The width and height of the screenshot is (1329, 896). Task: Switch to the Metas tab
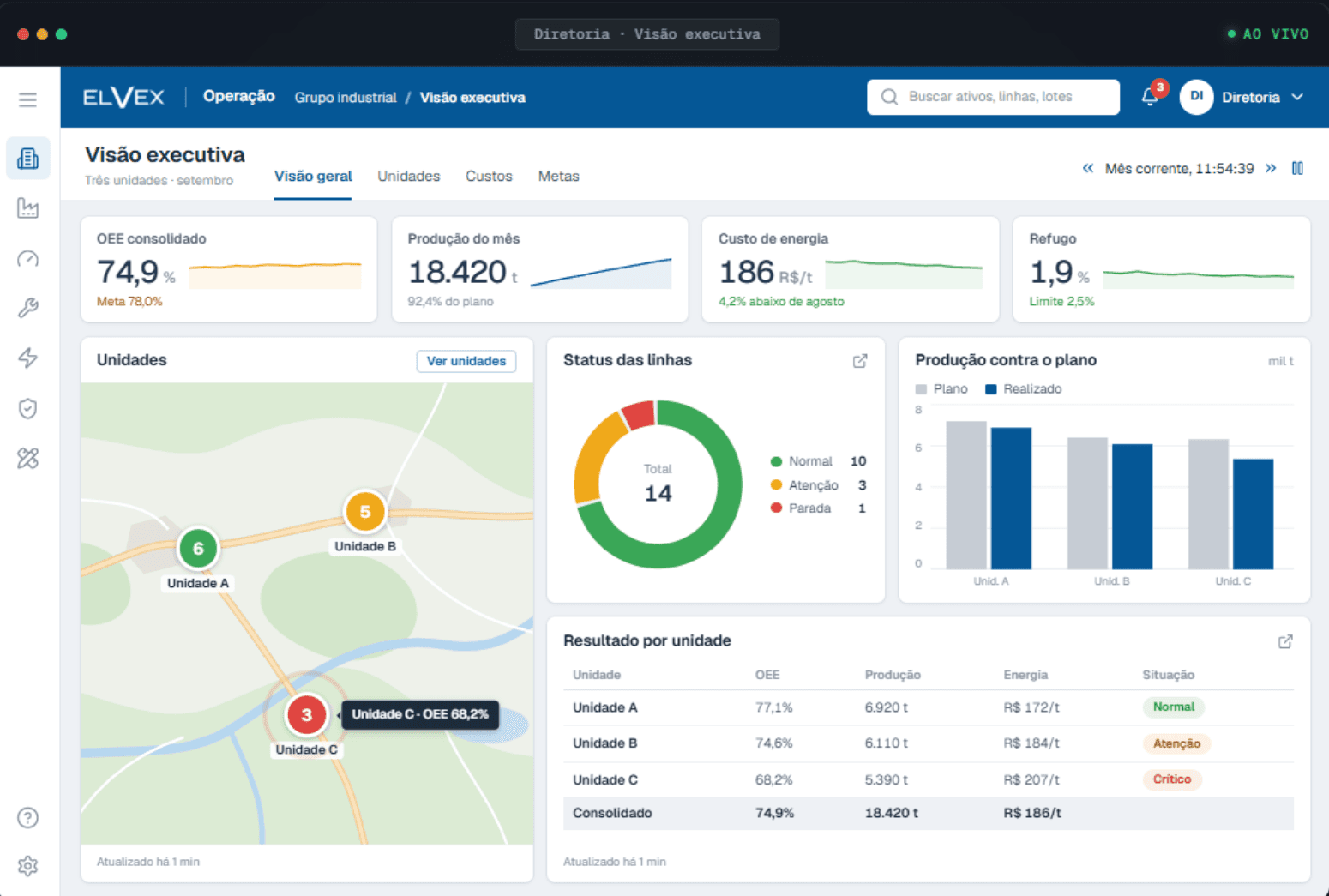pyautogui.click(x=558, y=176)
